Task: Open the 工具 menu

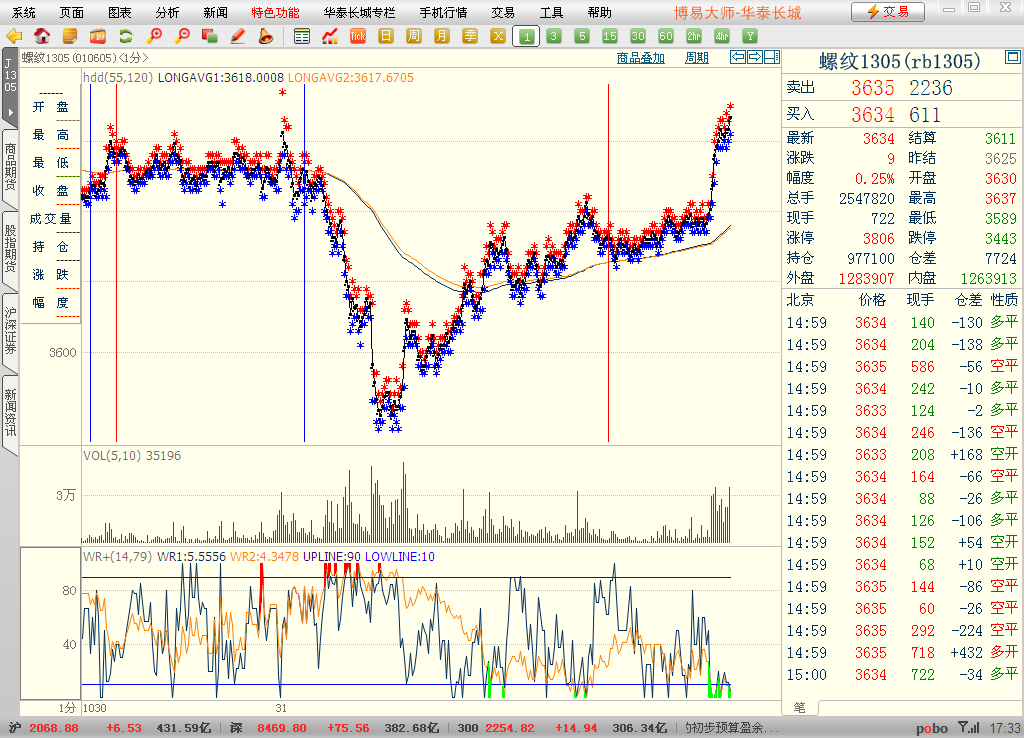Action: 551,12
